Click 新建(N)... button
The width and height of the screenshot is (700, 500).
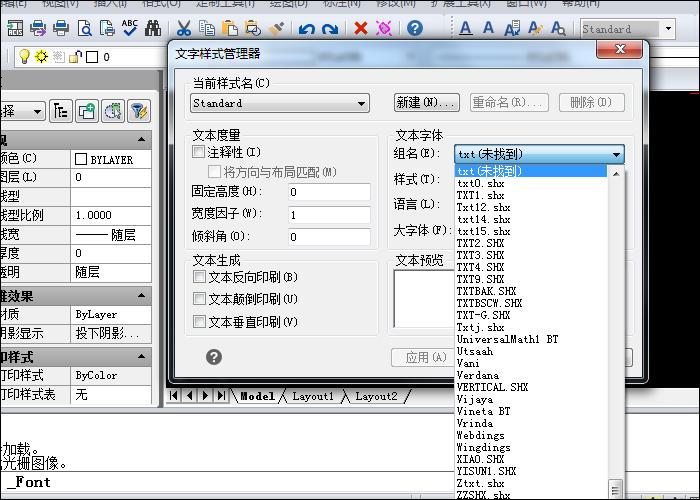[x=426, y=102]
